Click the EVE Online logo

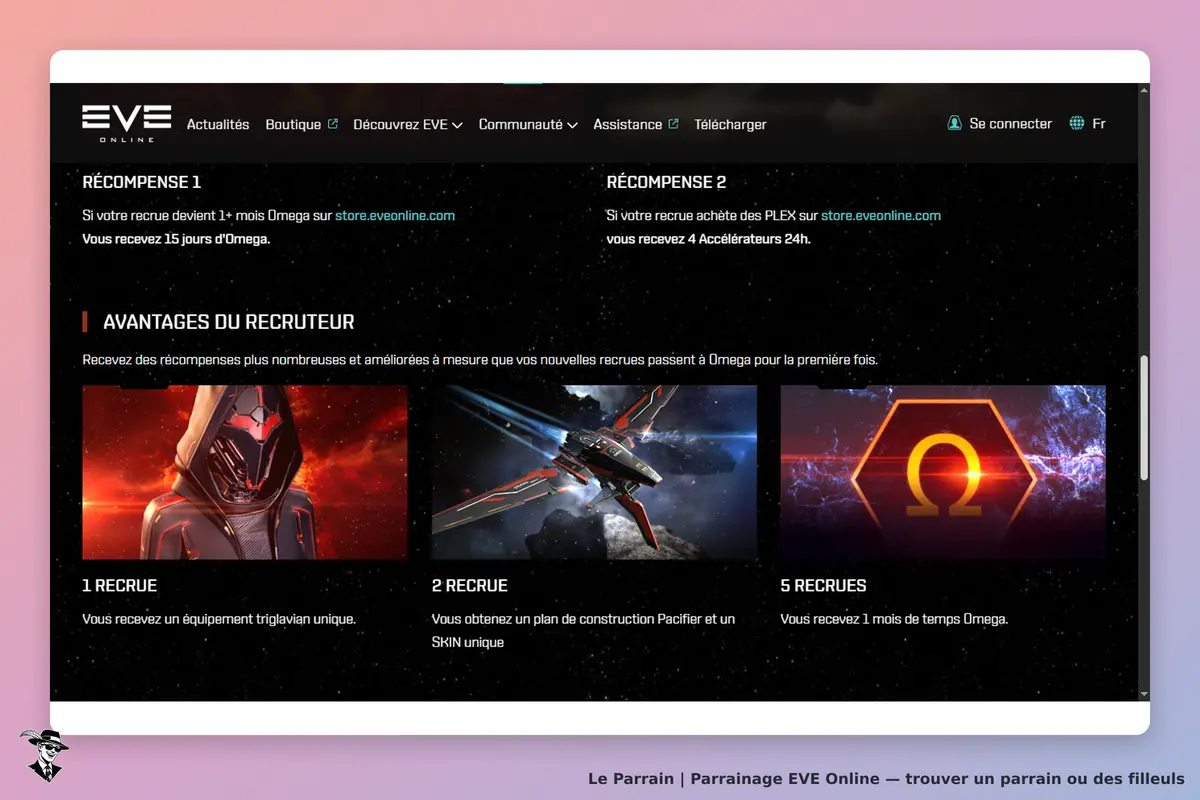point(127,124)
